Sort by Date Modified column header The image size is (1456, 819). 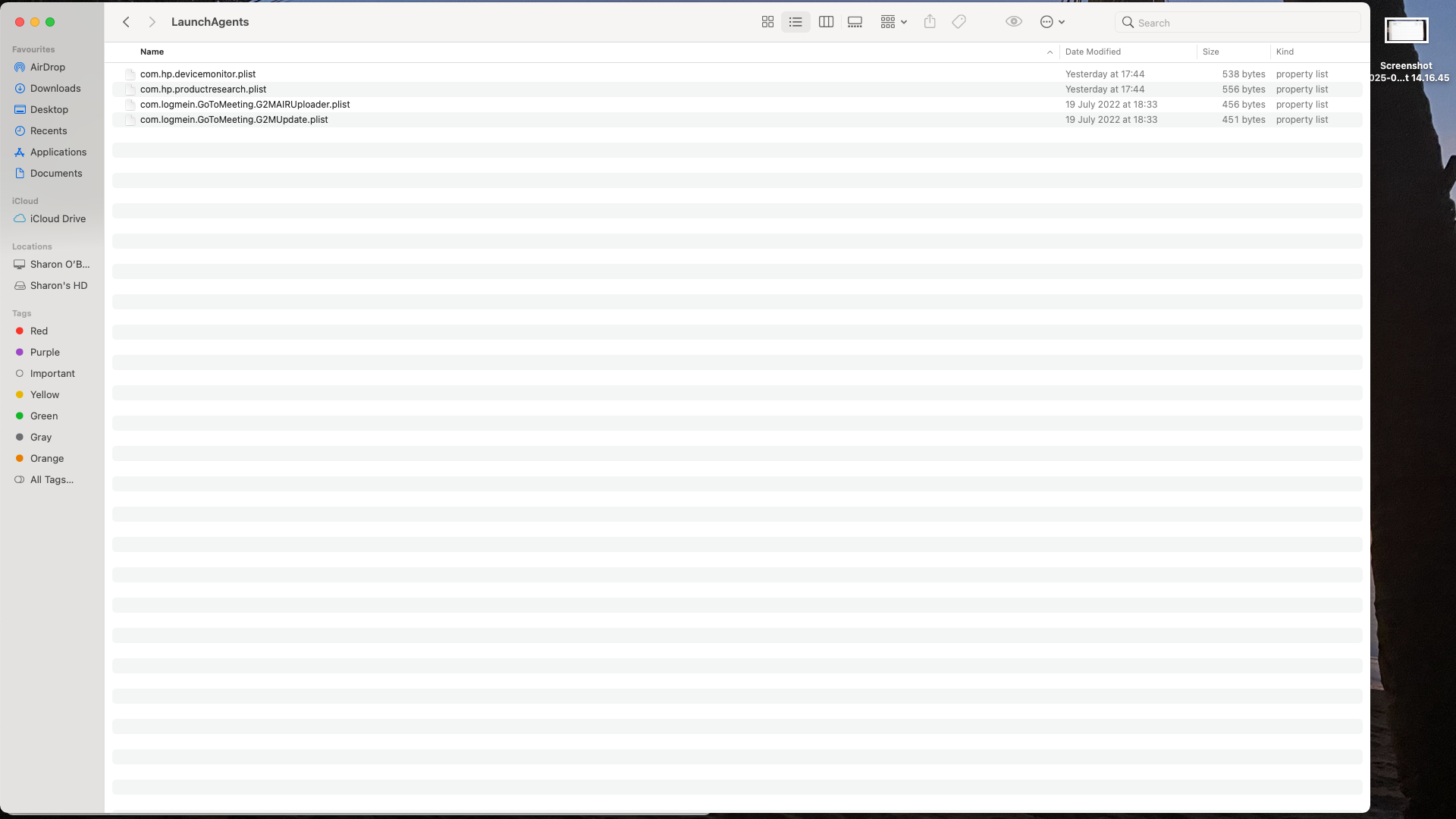tap(1093, 52)
